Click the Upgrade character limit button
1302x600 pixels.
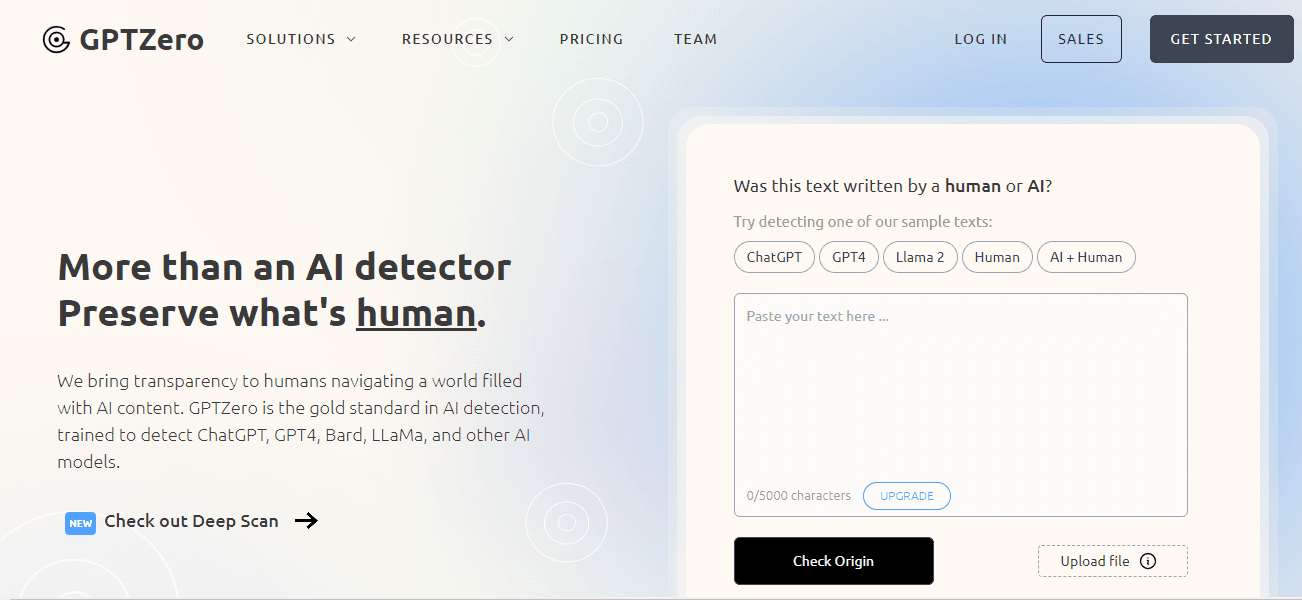click(x=906, y=496)
